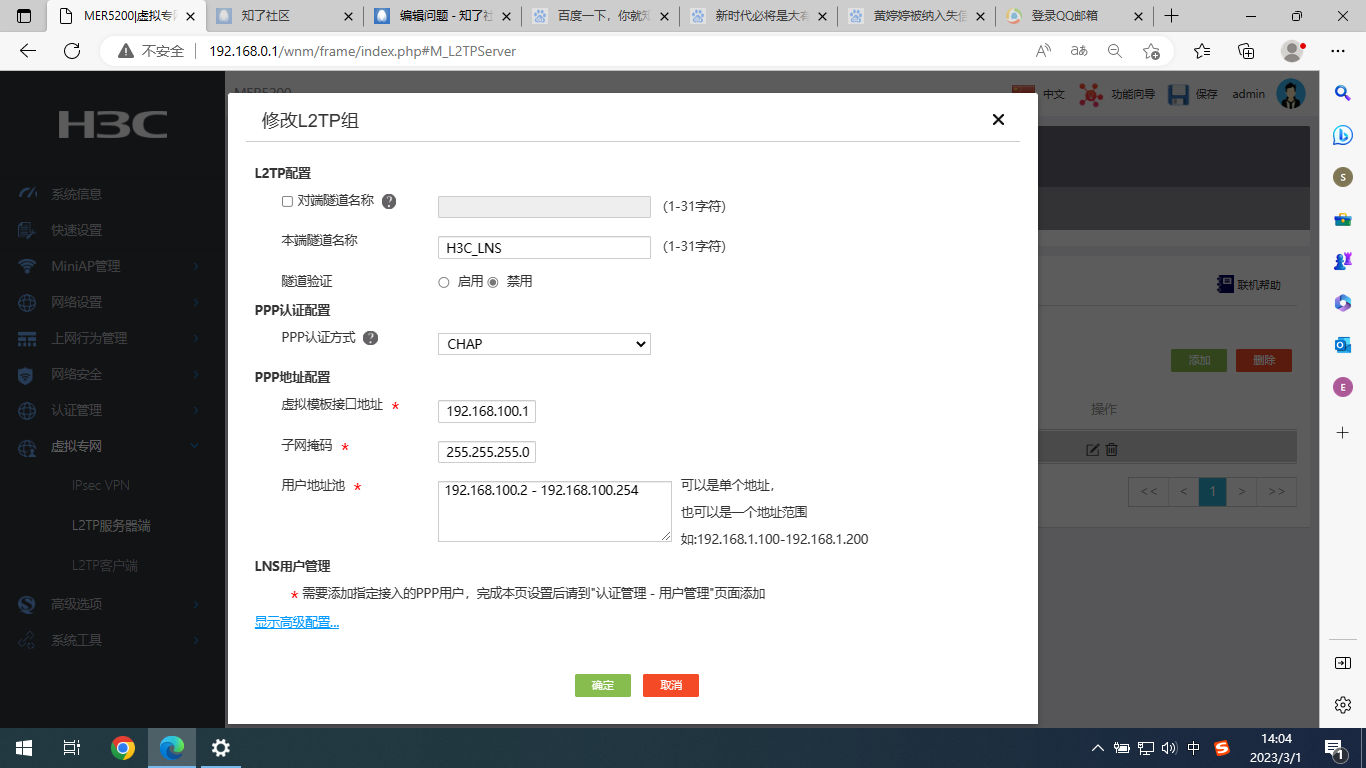Open Task View on the taskbar
Viewport: 1366px width, 768px height.
coord(72,747)
